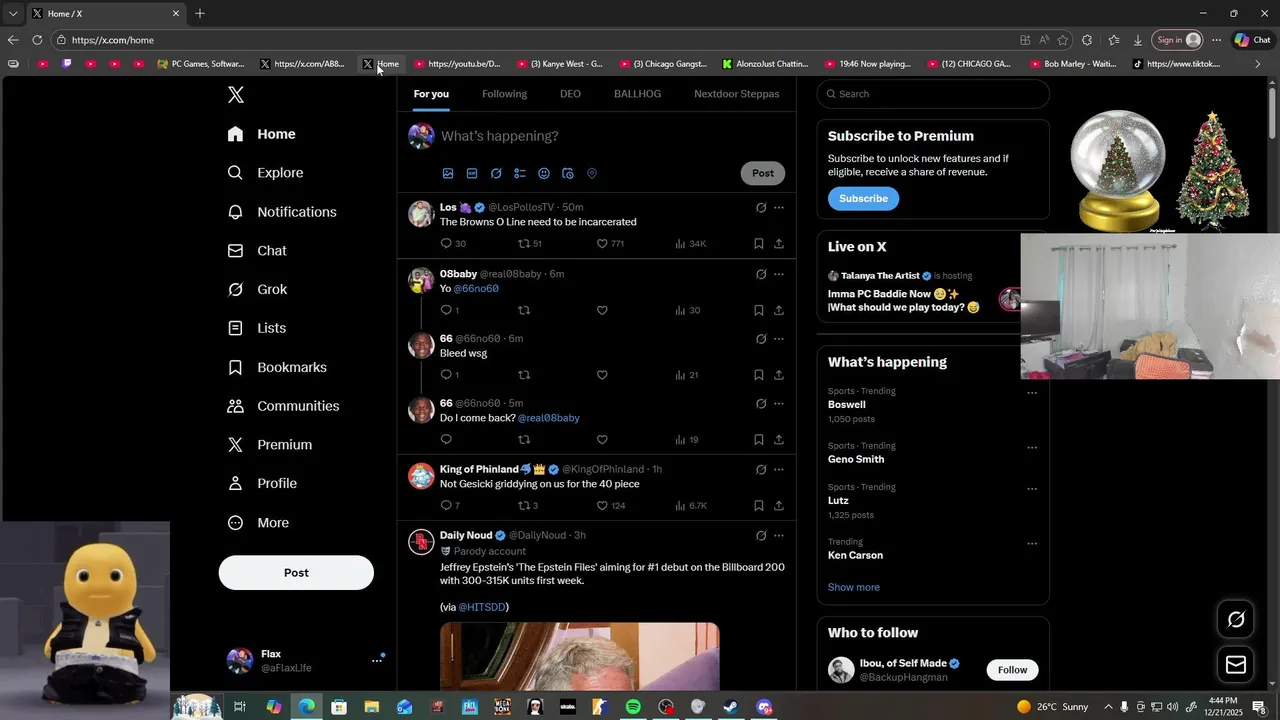Tag location in composer
Screen dimensions: 1280x720
(x=592, y=173)
